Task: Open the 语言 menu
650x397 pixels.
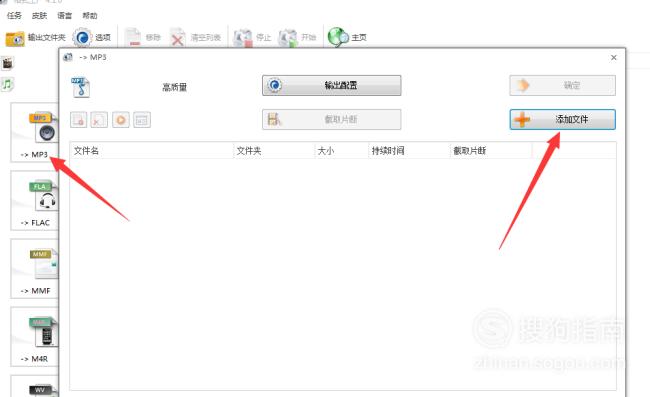Action: [64, 16]
